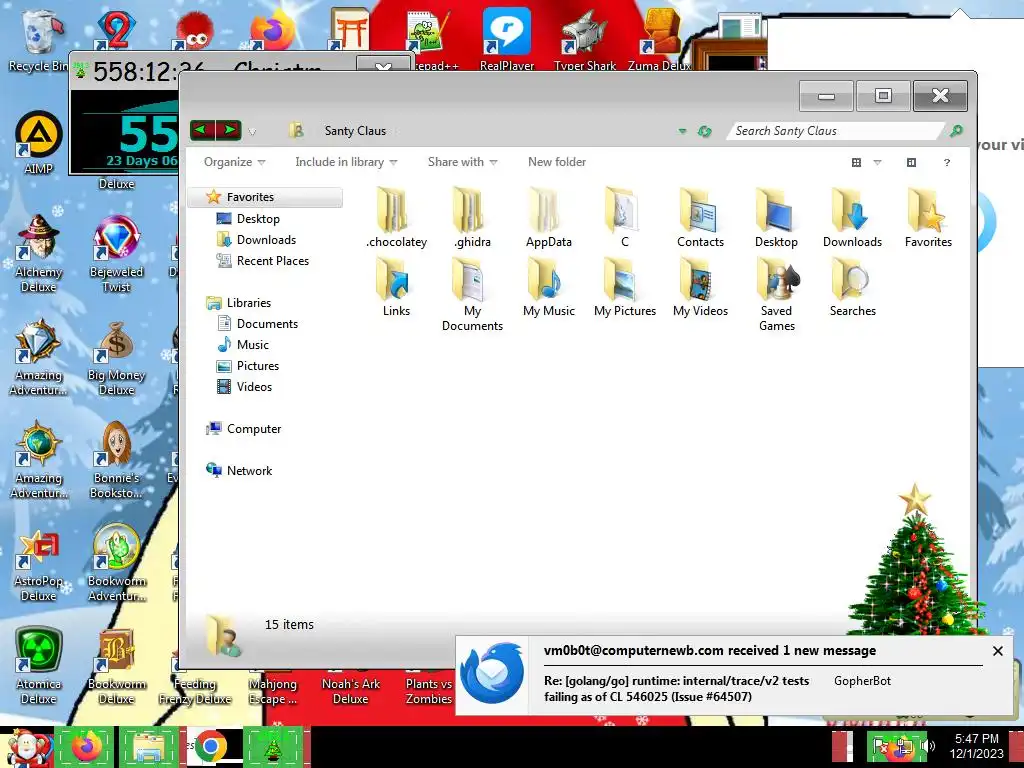Go to Downloads in navigation pane
1024x768 pixels.
[266, 240]
